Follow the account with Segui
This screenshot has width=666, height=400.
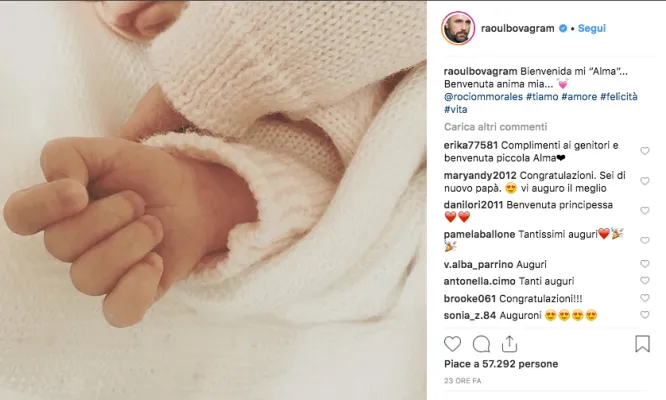pos(592,28)
